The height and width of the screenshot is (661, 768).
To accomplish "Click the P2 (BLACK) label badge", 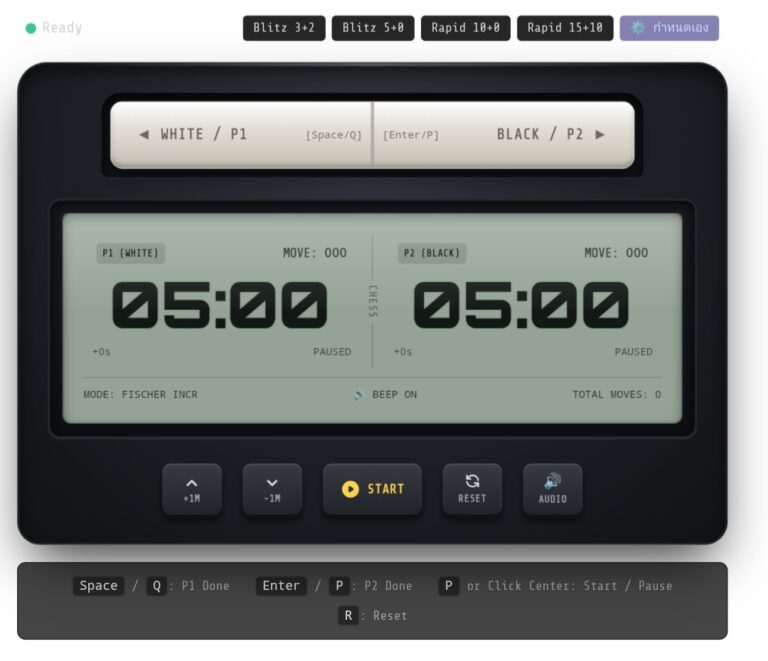I will click(432, 253).
